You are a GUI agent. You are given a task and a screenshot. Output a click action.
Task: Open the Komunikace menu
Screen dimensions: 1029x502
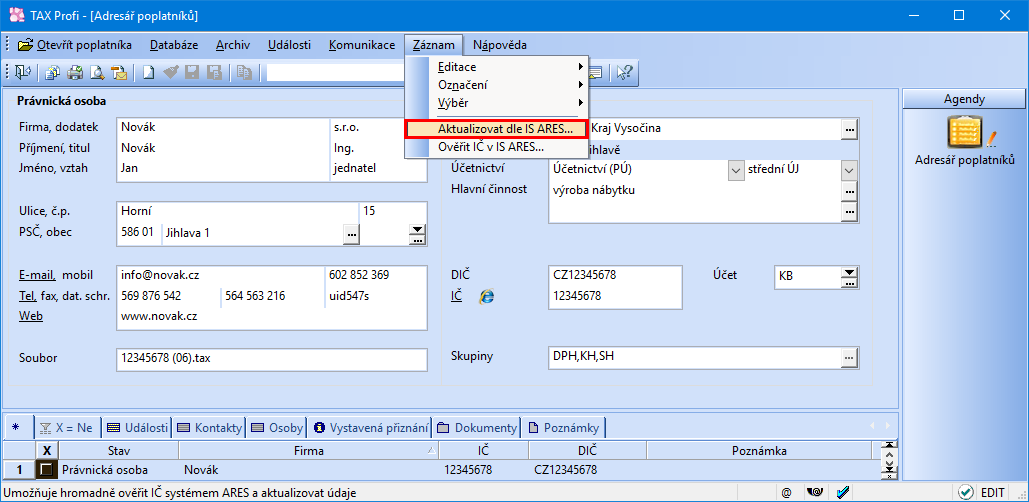(x=362, y=45)
